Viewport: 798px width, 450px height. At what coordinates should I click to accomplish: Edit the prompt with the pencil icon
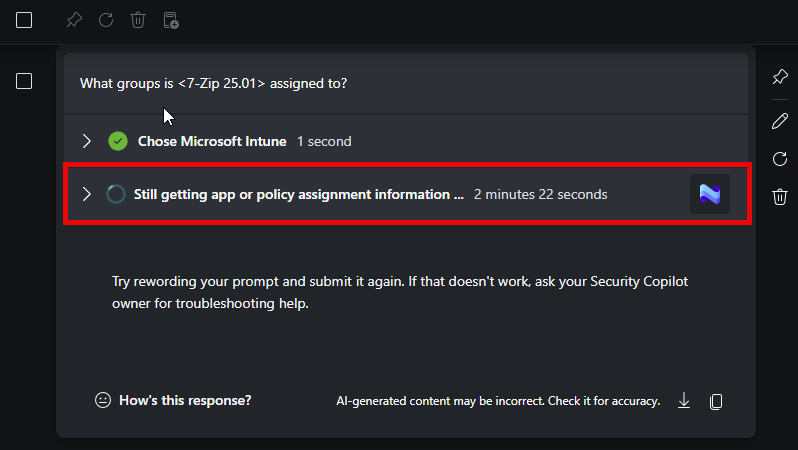(x=780, y=121)
